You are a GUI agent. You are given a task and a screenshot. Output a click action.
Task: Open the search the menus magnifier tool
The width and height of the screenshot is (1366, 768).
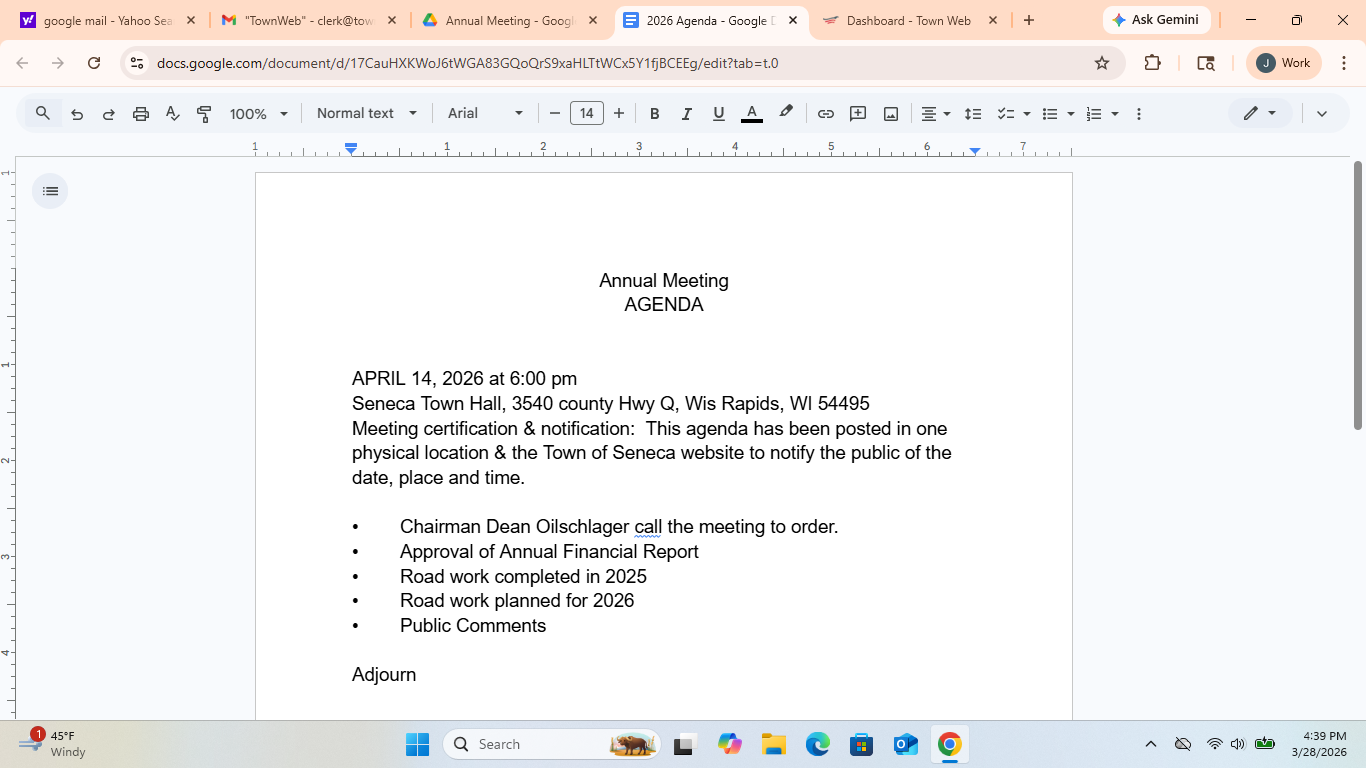coord(43,114)
